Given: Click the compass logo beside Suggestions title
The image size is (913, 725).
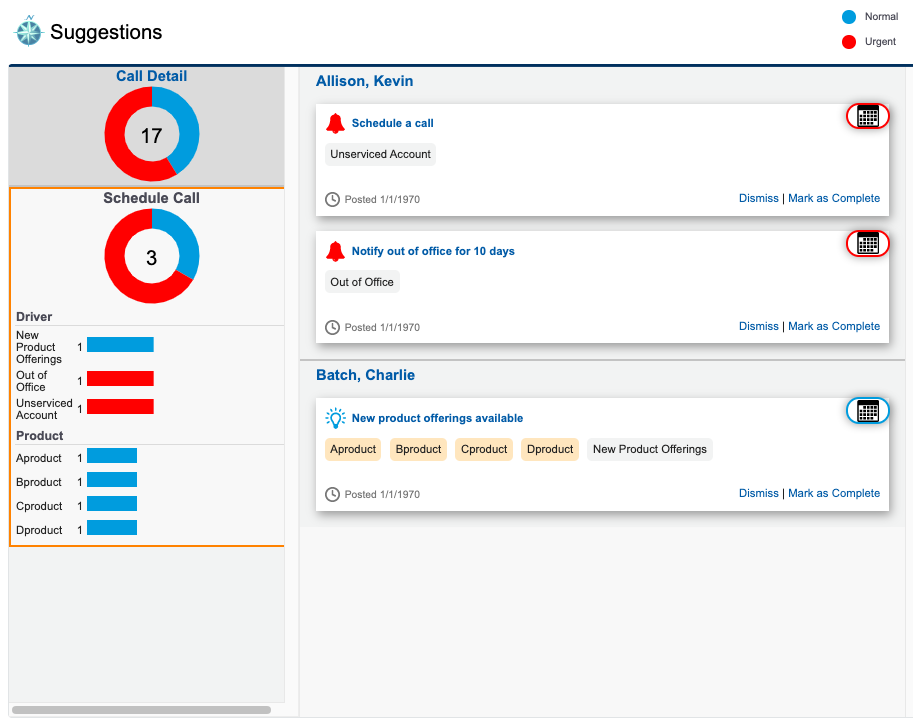Looking at the screenshot, I should coord(28,32).
